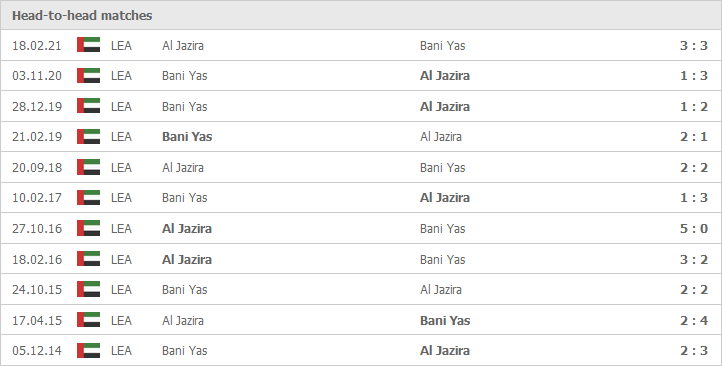
Task: Click the UAE flag on the 27.10.16 row
Action: pos(88,228)
